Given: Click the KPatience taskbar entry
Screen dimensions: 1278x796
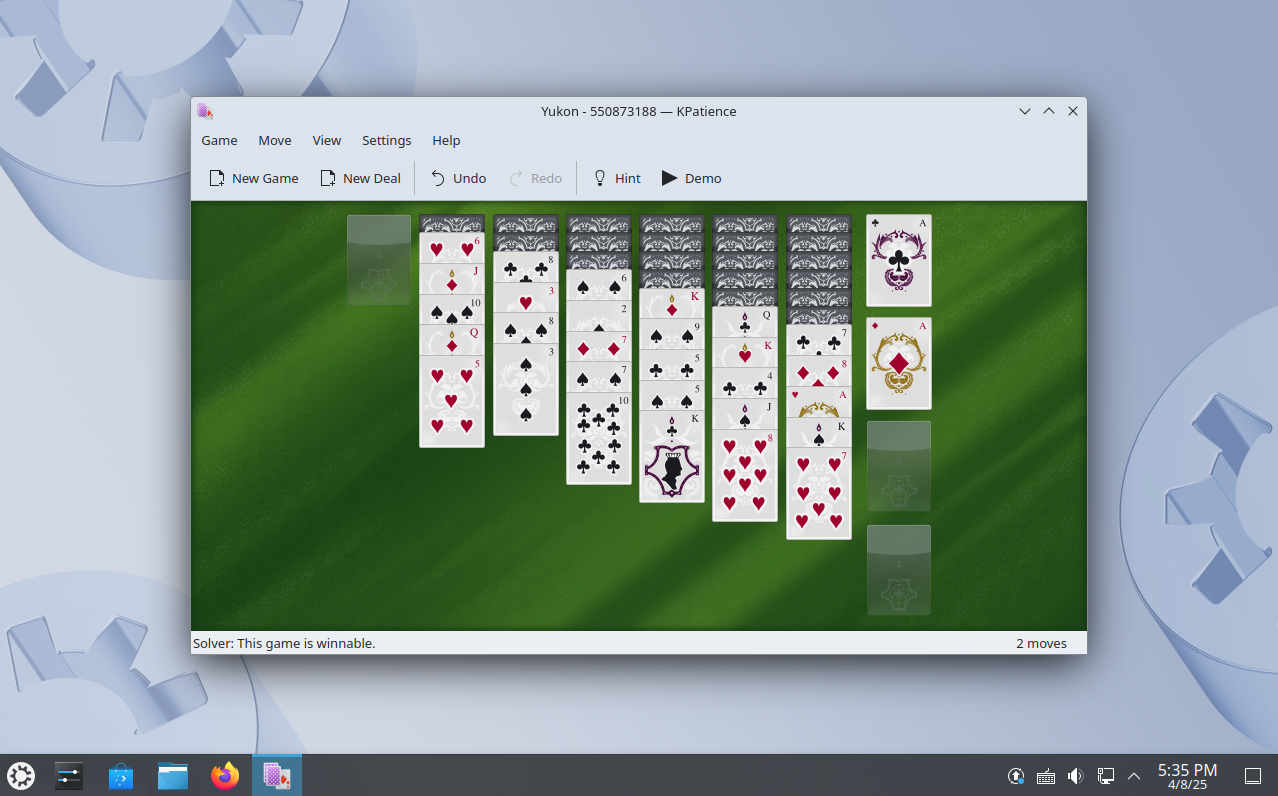Looking at the screenshot, I should pos(277,775).
